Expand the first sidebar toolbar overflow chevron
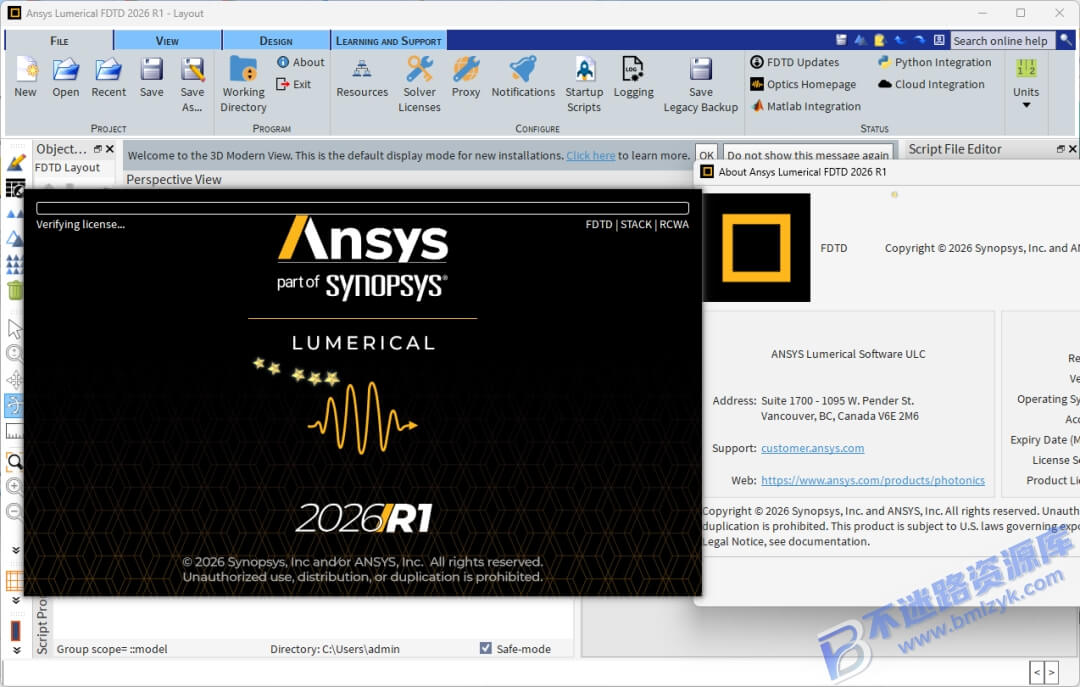The height and width of the screenshot is (687, 1080). point(16,550)
